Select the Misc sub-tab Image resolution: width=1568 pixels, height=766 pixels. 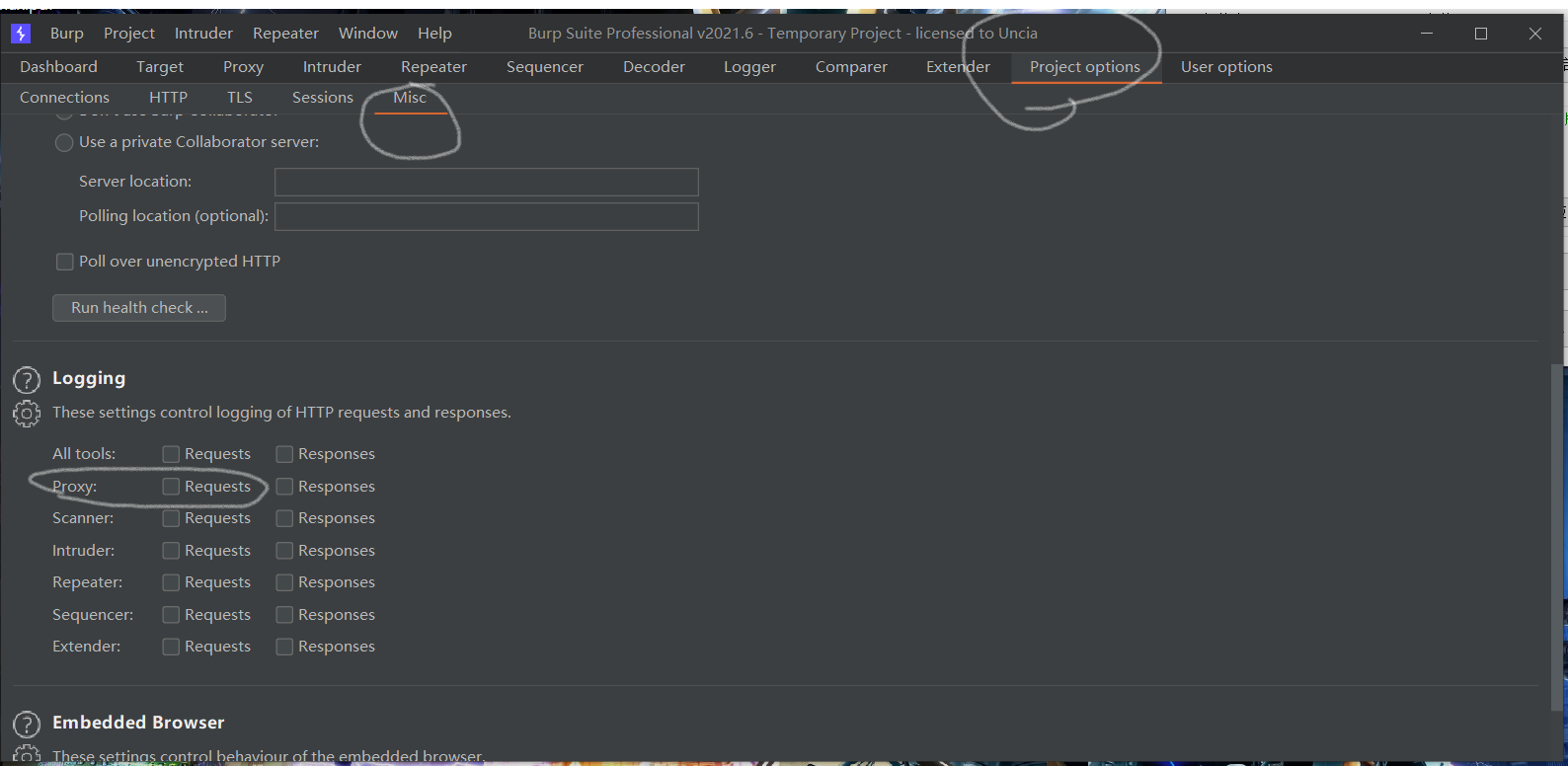(410, 98)
